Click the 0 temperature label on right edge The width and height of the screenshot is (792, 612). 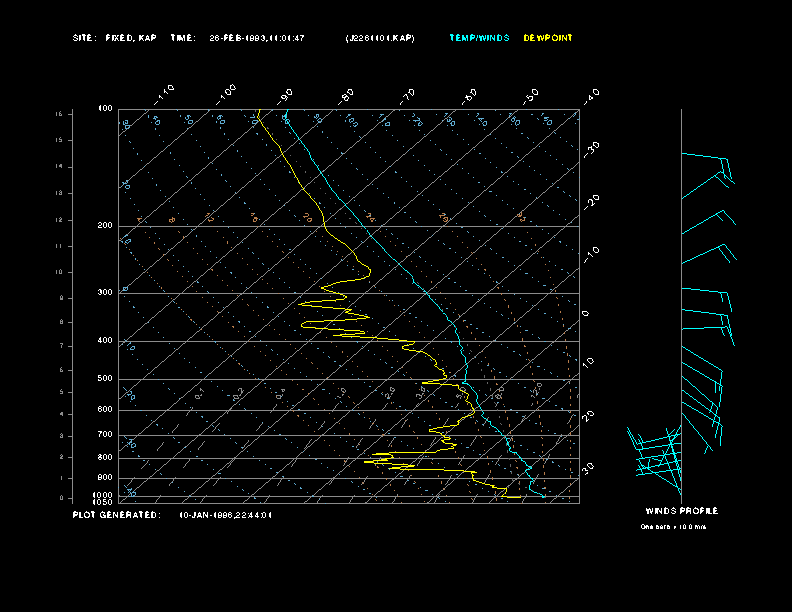coord(587,313)
